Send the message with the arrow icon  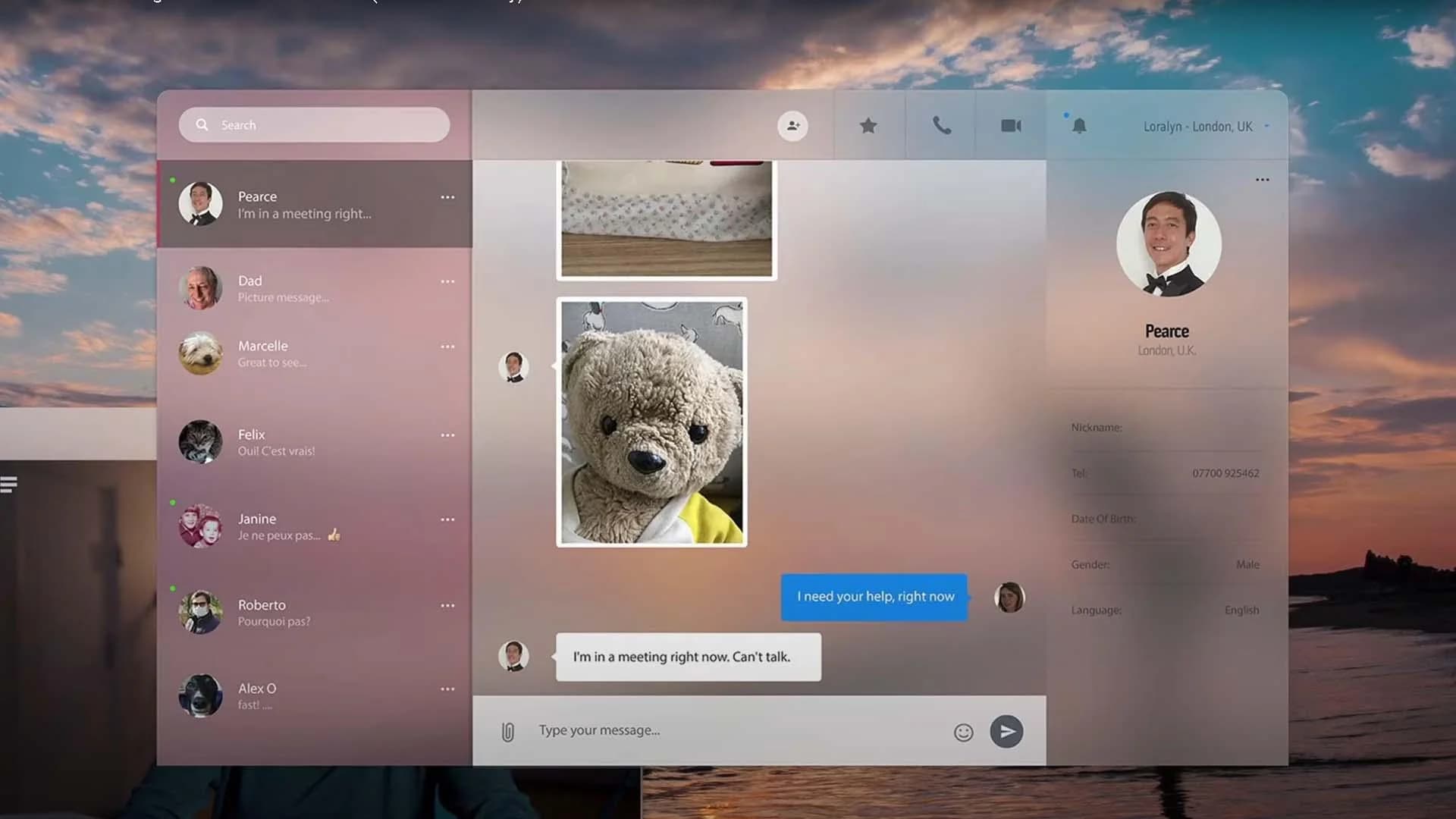(1006, 731)
